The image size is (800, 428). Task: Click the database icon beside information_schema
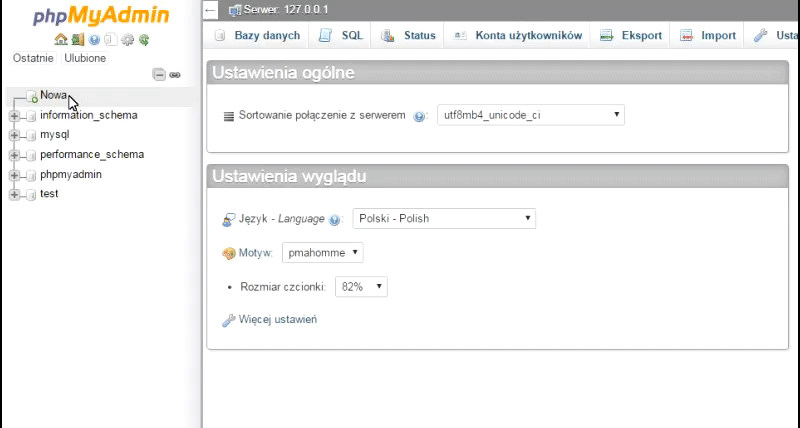31,116
